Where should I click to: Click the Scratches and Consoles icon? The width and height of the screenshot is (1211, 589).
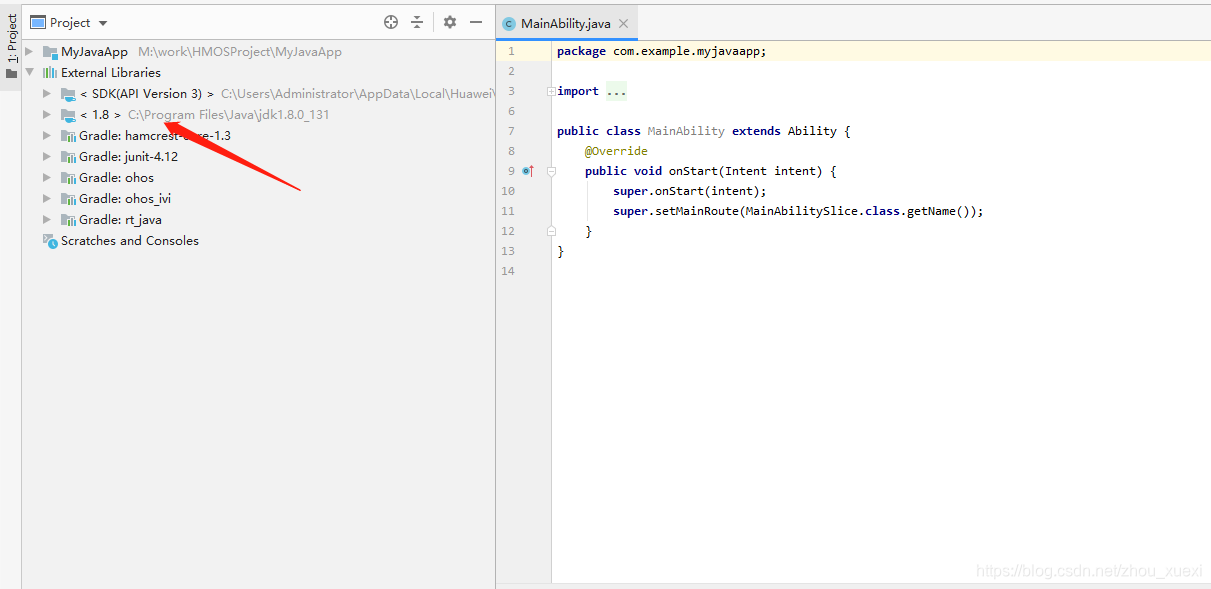pos(50,240)
